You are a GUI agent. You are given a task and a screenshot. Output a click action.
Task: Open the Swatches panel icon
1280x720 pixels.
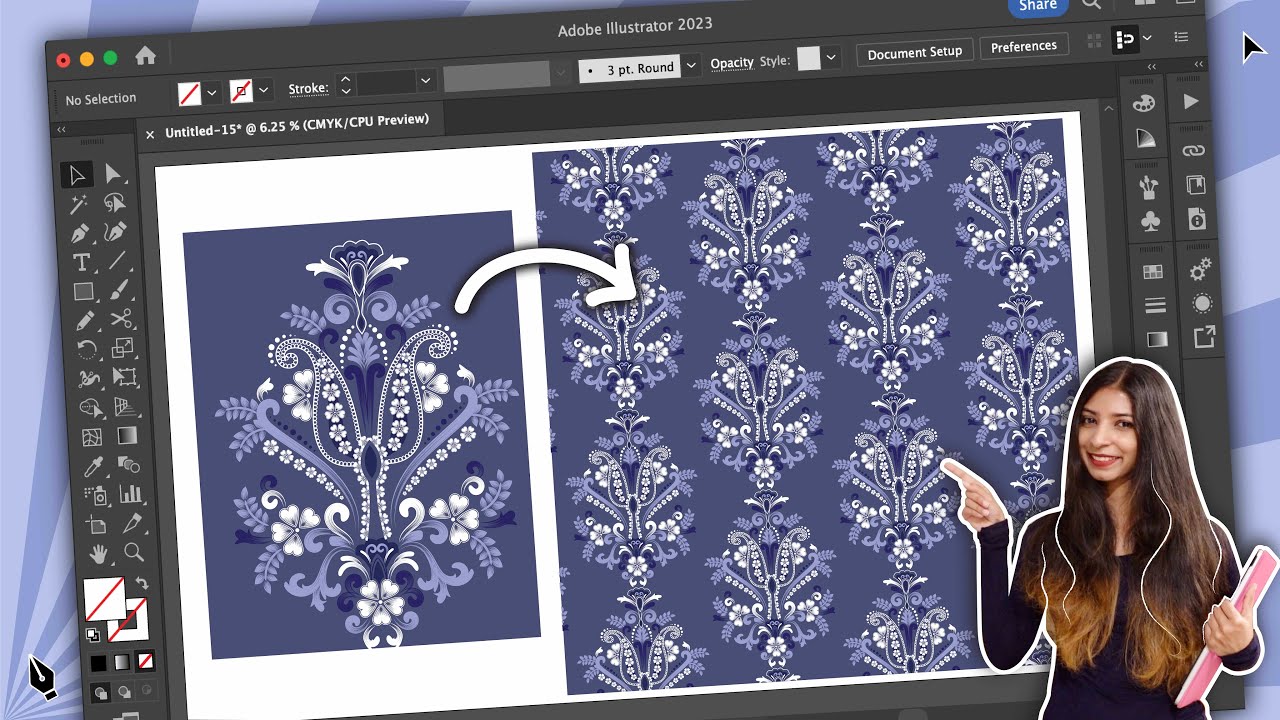coord(1152,271)
